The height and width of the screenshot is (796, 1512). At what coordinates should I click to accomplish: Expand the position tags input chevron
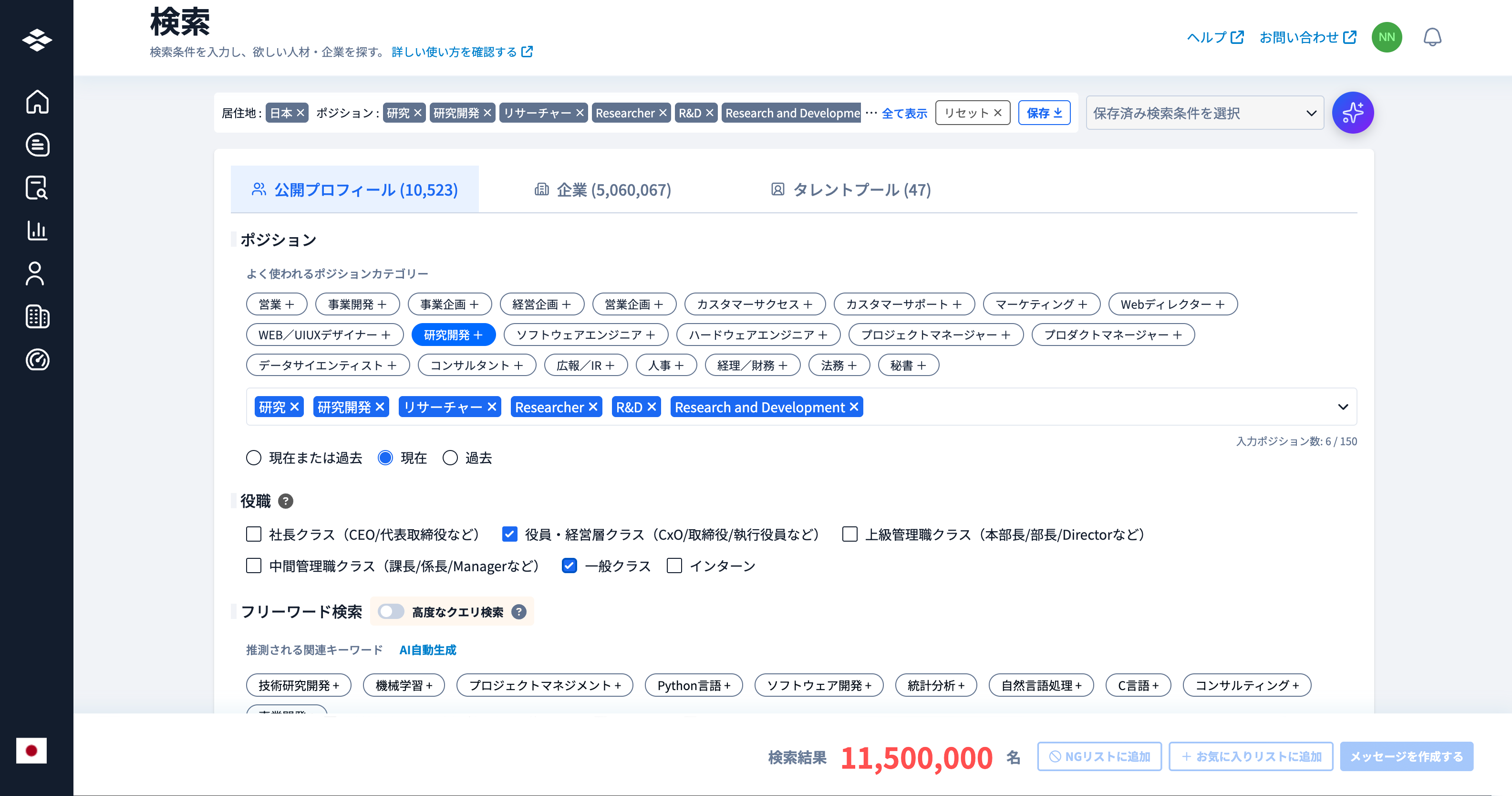(x=1343, y=407)
